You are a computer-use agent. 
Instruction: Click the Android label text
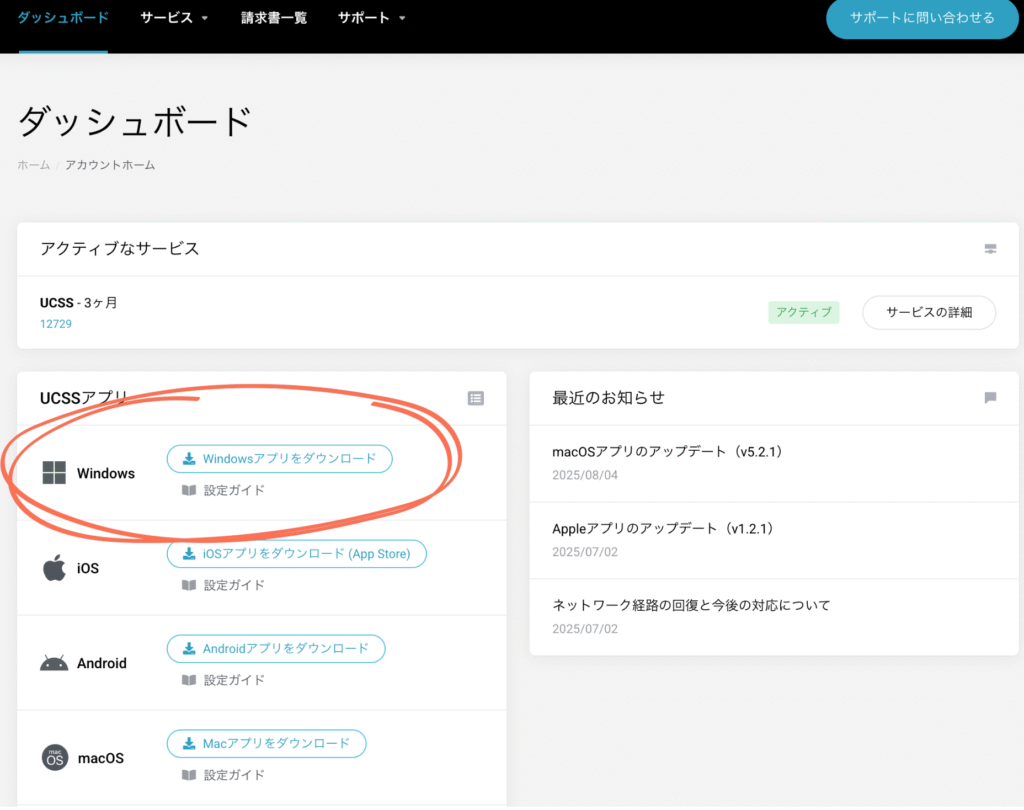[x=102, y=664]
